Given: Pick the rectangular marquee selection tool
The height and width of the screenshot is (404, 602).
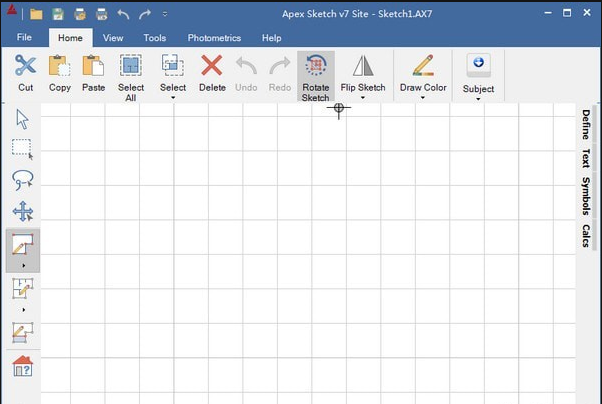Looking at the screenshot, I should pyautogui.click(x=22, y=149).
